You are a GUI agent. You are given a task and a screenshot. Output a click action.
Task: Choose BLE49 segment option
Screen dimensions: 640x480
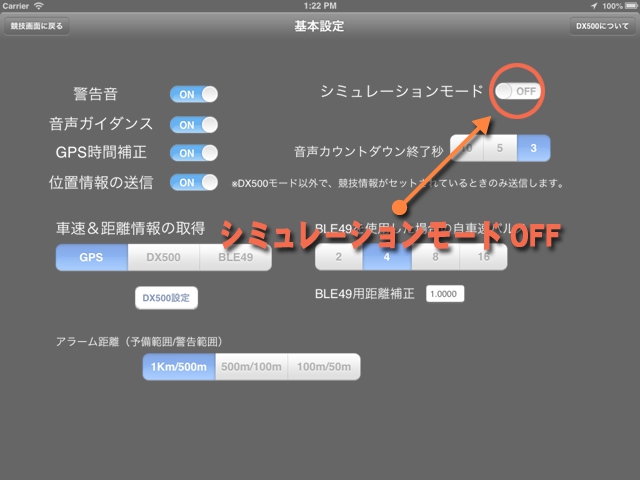coord(236,257)
